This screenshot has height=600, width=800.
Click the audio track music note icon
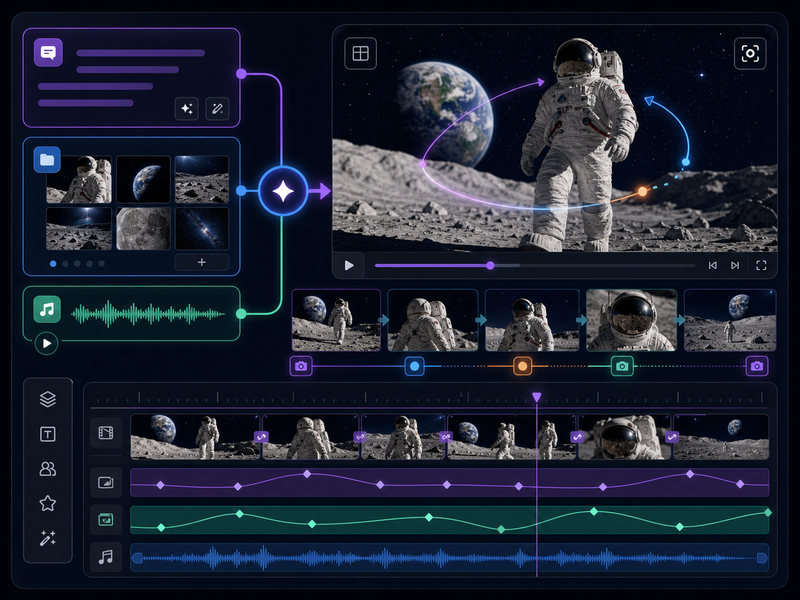[x=106, y=557]
